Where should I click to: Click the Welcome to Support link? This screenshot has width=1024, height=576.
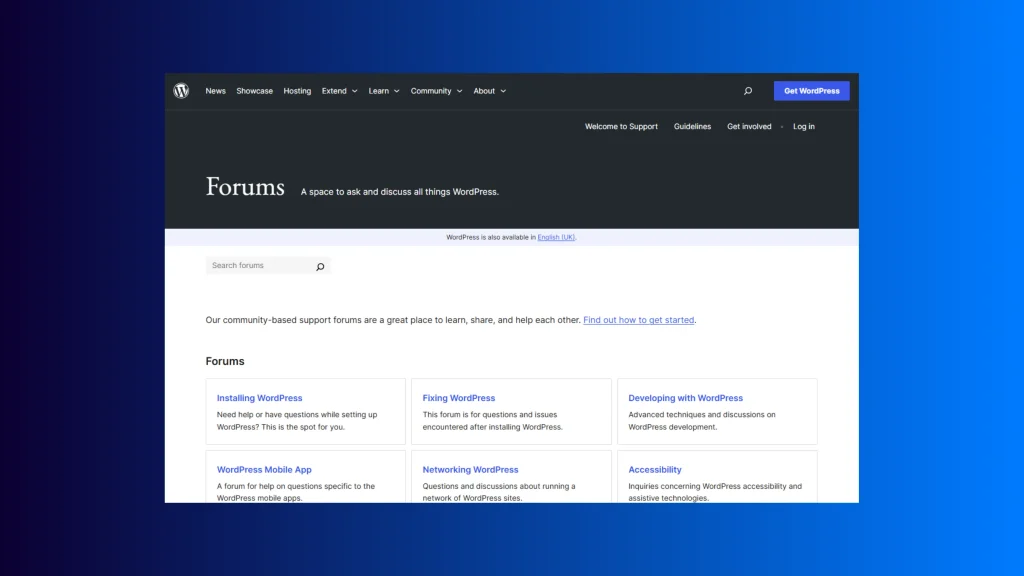pos(621,127)
